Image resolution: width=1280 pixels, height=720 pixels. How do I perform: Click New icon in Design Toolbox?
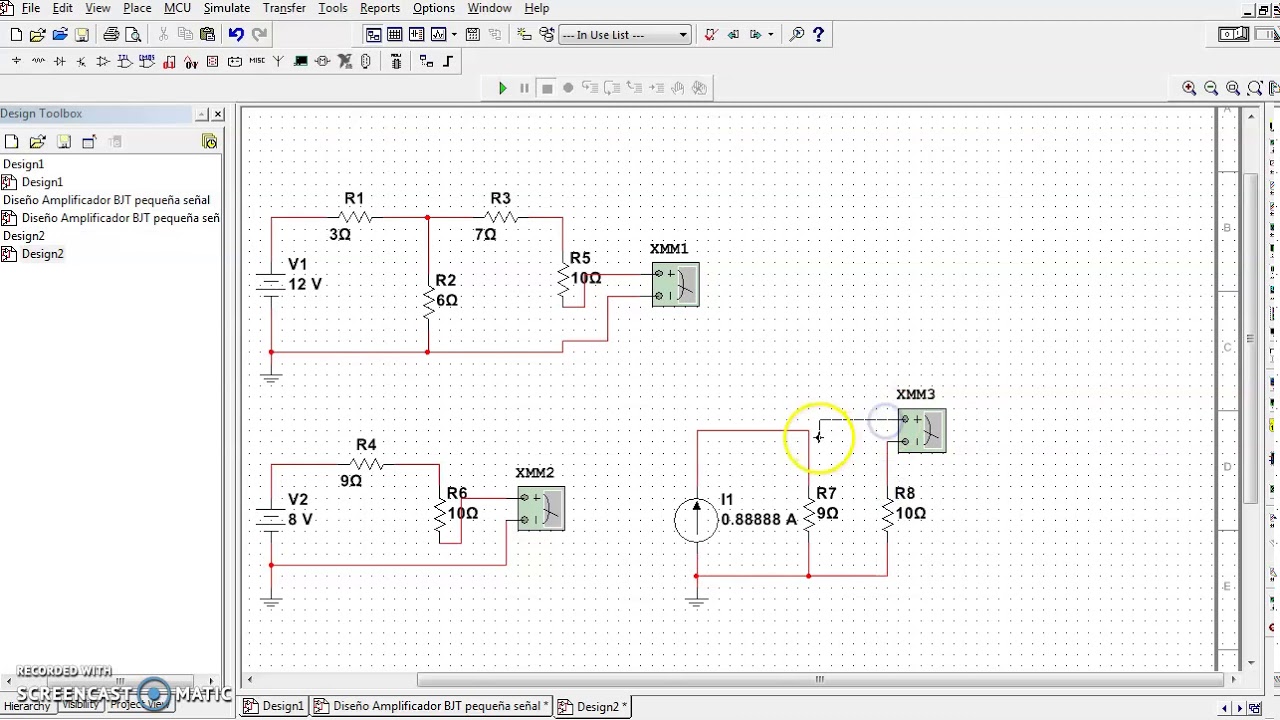point(11,142)
